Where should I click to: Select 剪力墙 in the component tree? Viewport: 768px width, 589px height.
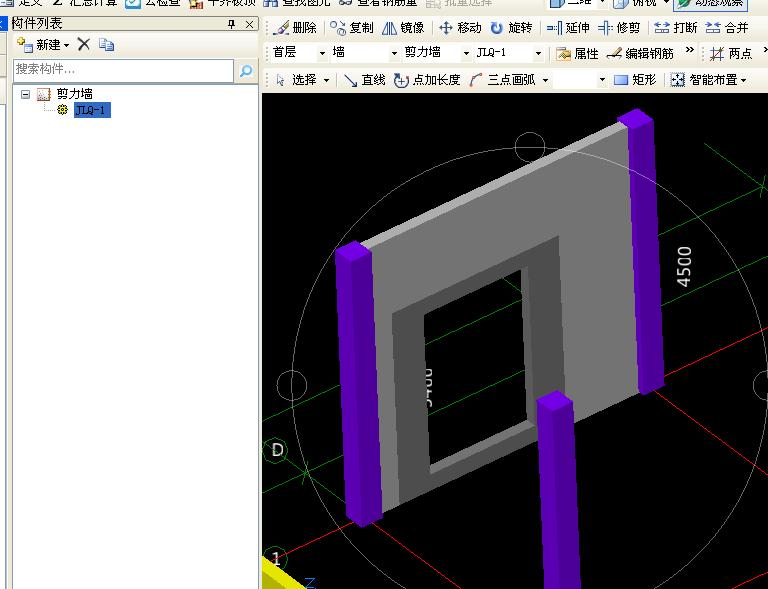tap(74, 94)
